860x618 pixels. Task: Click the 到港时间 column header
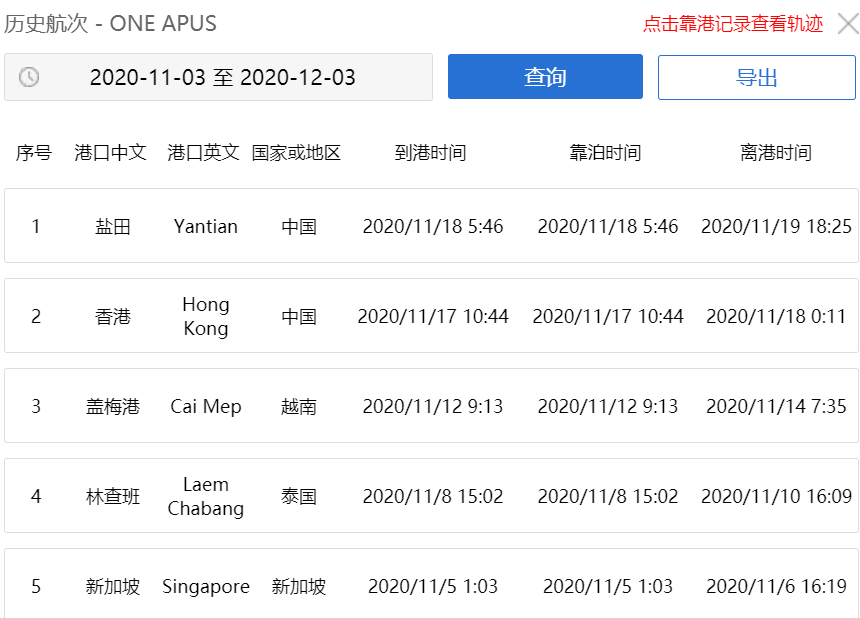[430, 153]
